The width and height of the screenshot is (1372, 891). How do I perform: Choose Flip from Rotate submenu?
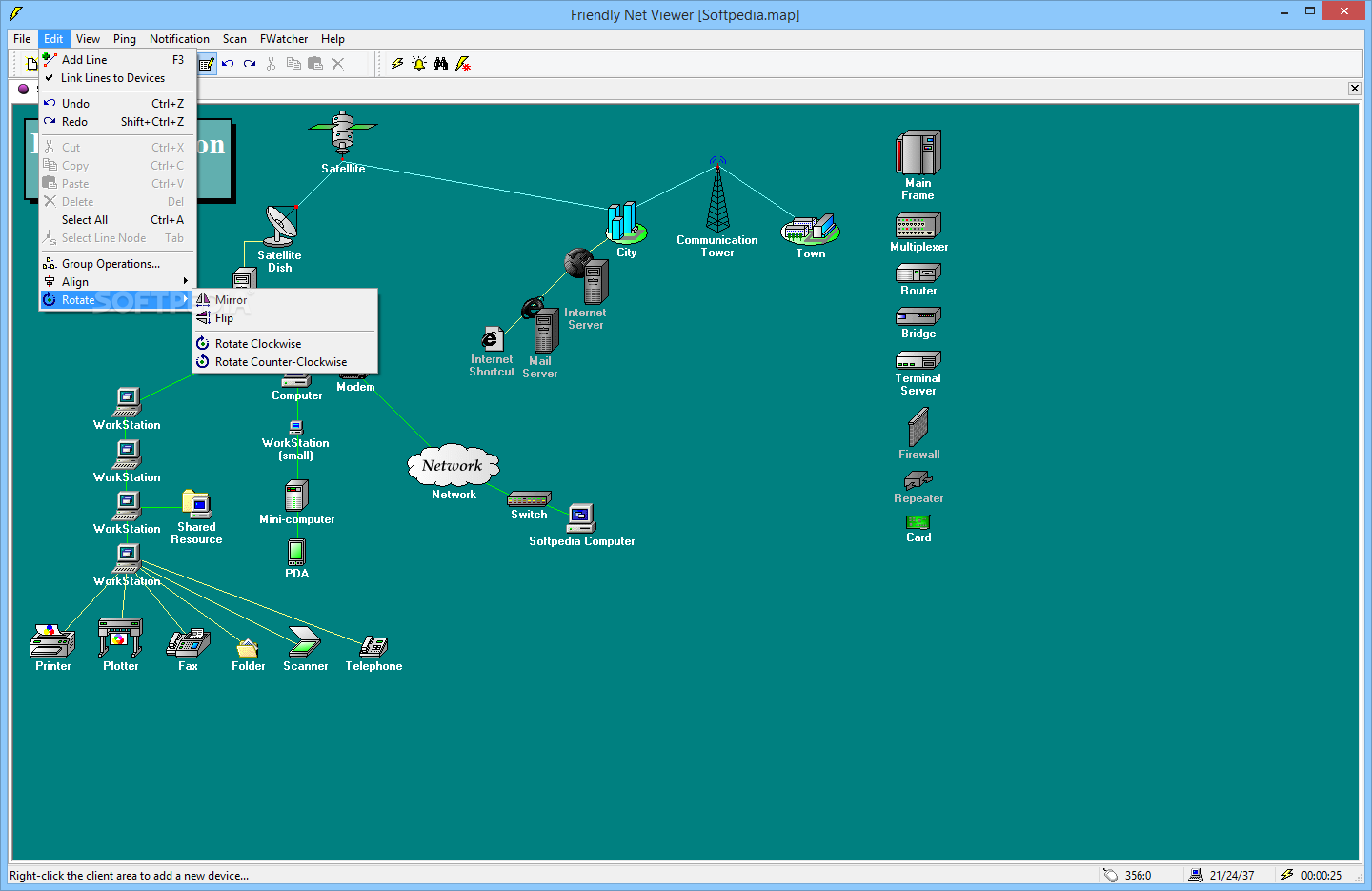click(285, 318)
